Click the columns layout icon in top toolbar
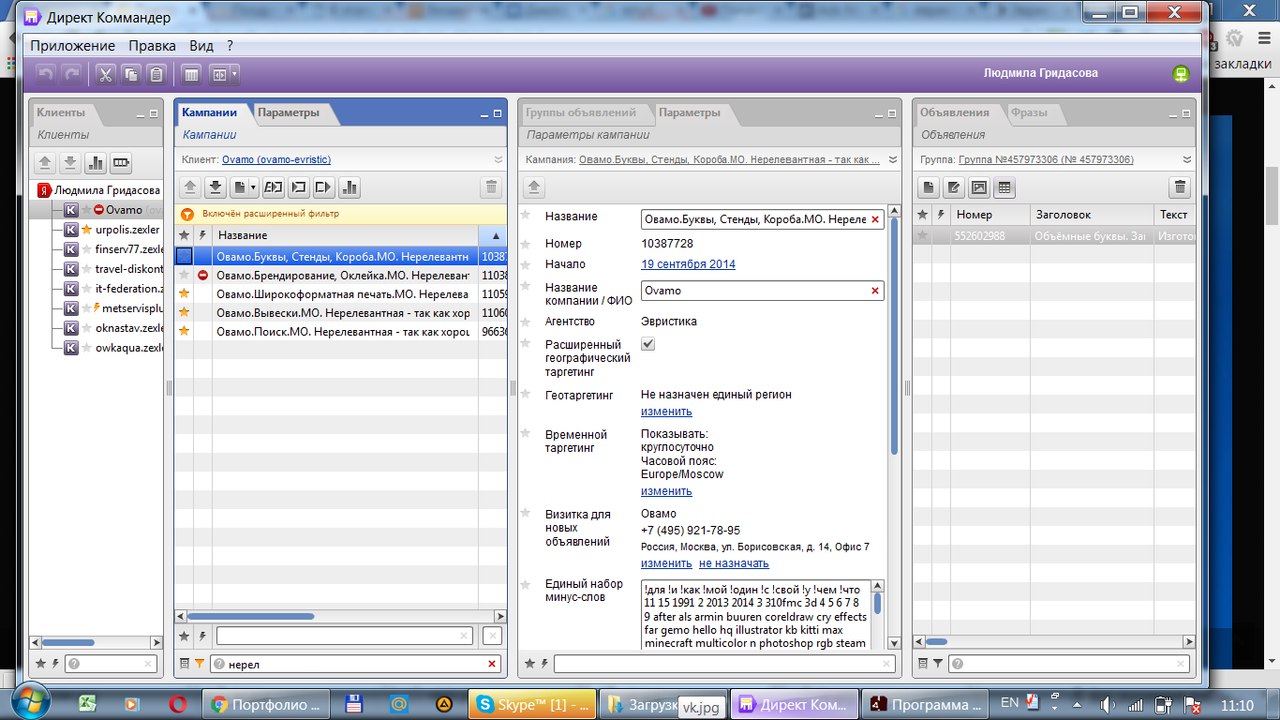Screen dimensions: 1280x720 tap(191, 74)
